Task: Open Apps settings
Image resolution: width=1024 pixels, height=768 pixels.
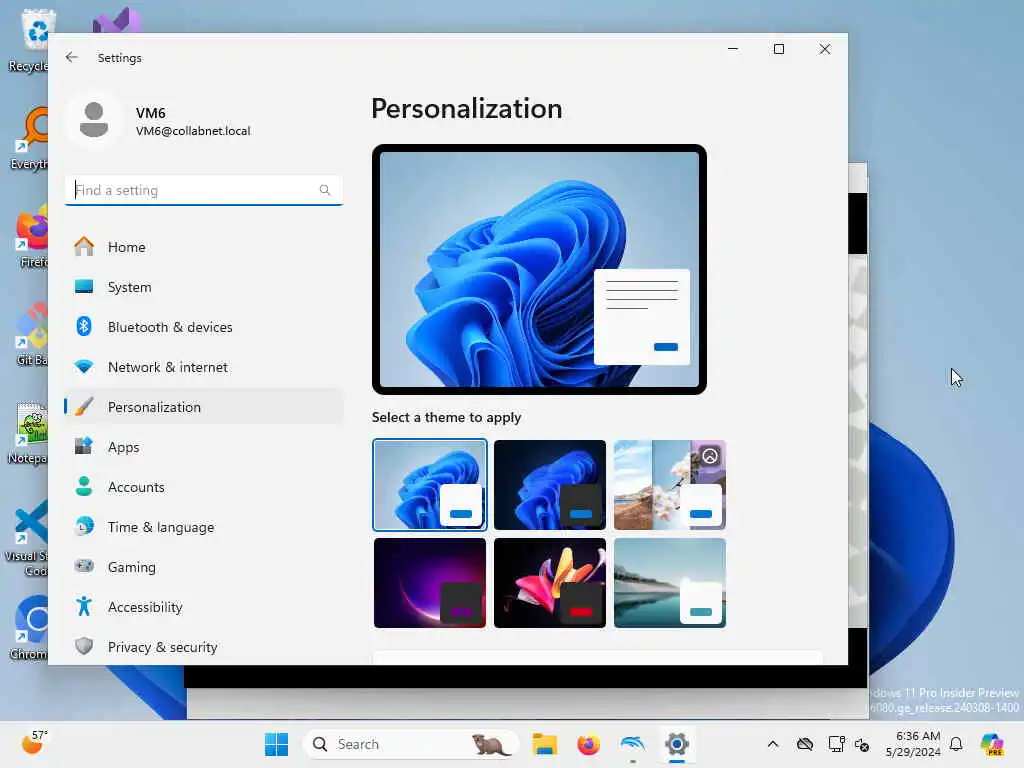Action: 204,447
